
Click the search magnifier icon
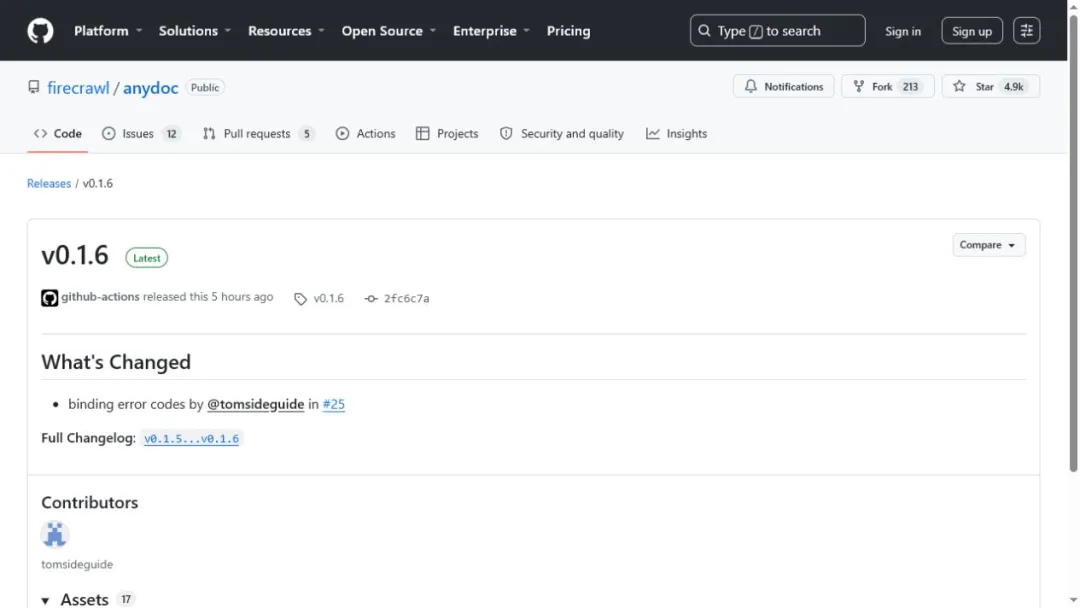704,31
